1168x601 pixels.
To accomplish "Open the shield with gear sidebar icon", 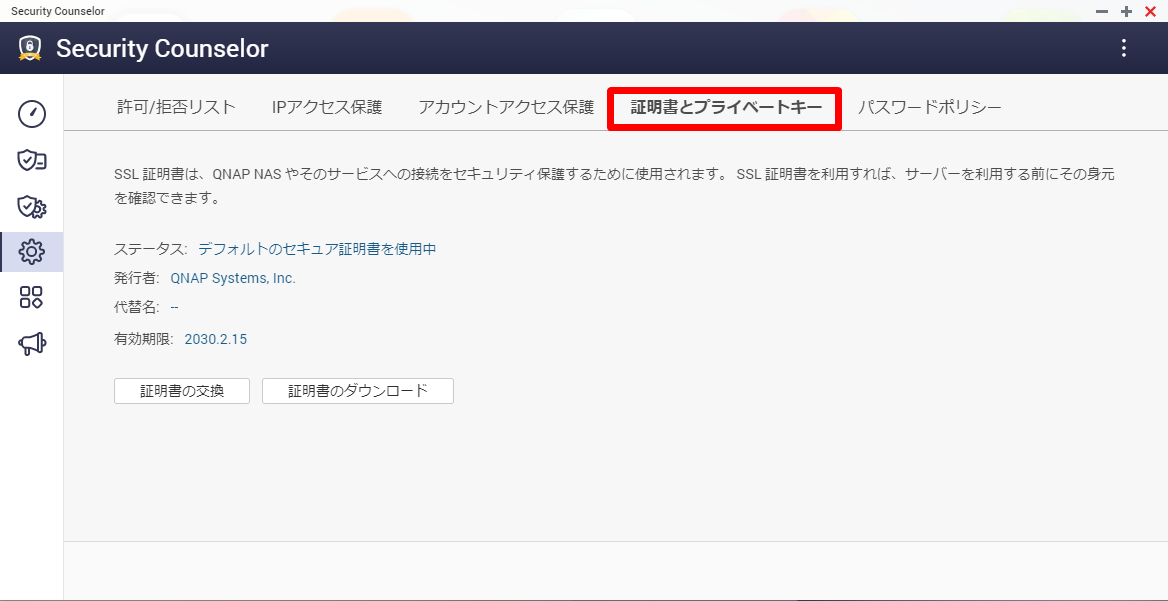I will [31, 206].
